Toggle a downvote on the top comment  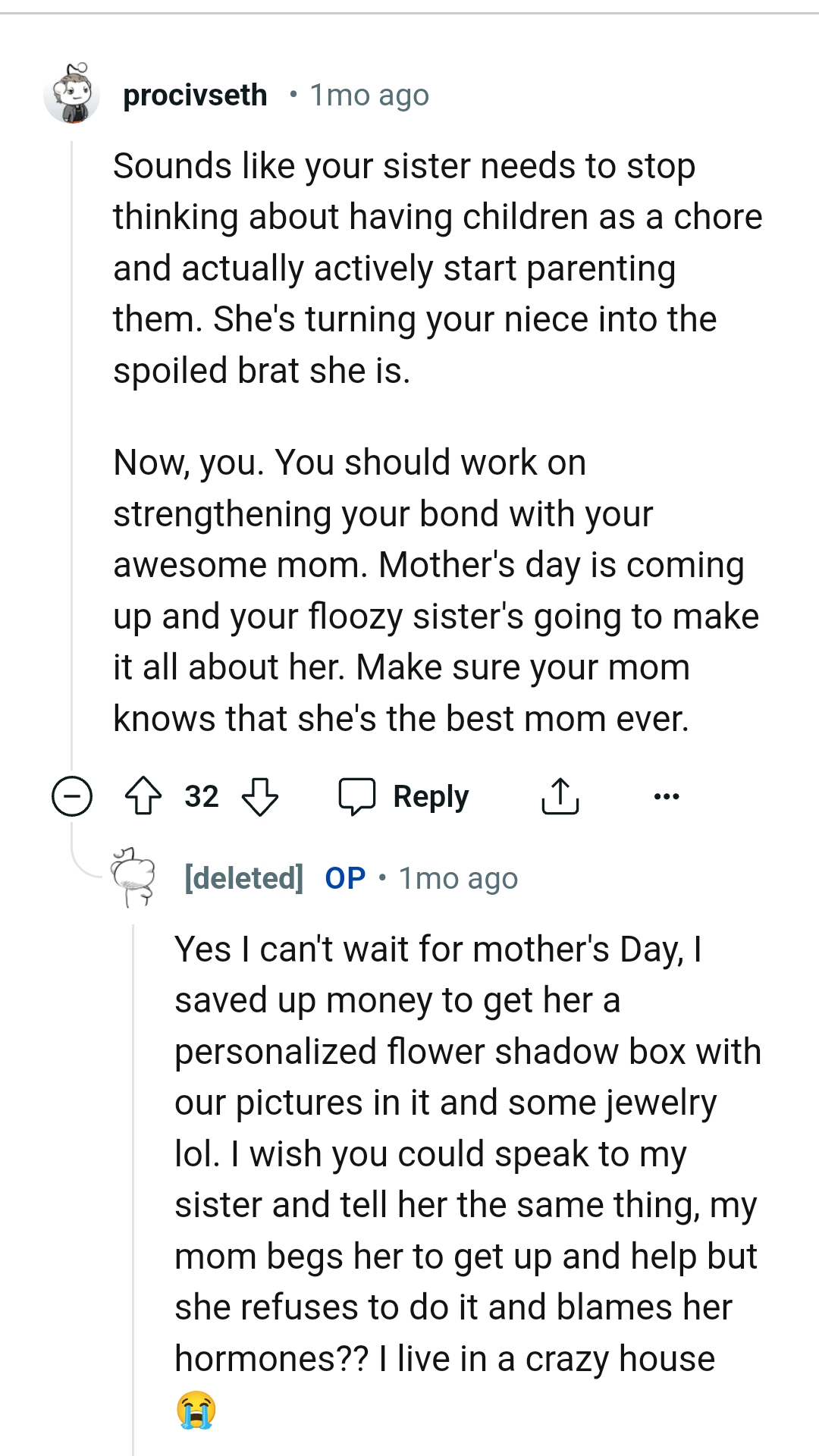[x=258, y=797]
